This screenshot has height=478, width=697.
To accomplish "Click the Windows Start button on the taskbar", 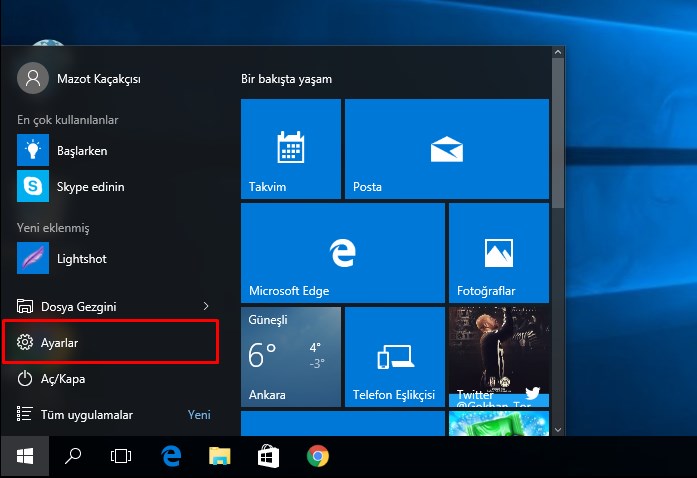I will (25, 457).
